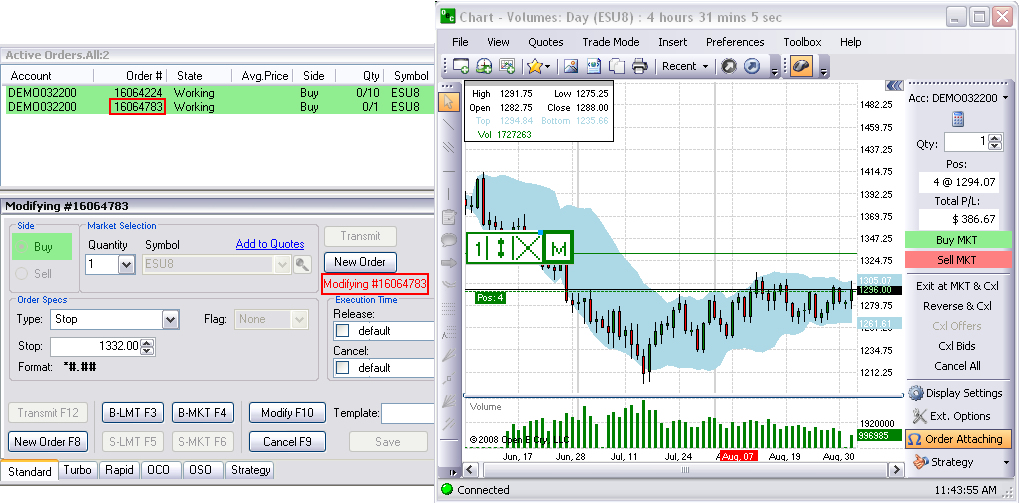Switch to the OCO tab
This screenshot has width=1019, height=503.
tap(157, 470)
